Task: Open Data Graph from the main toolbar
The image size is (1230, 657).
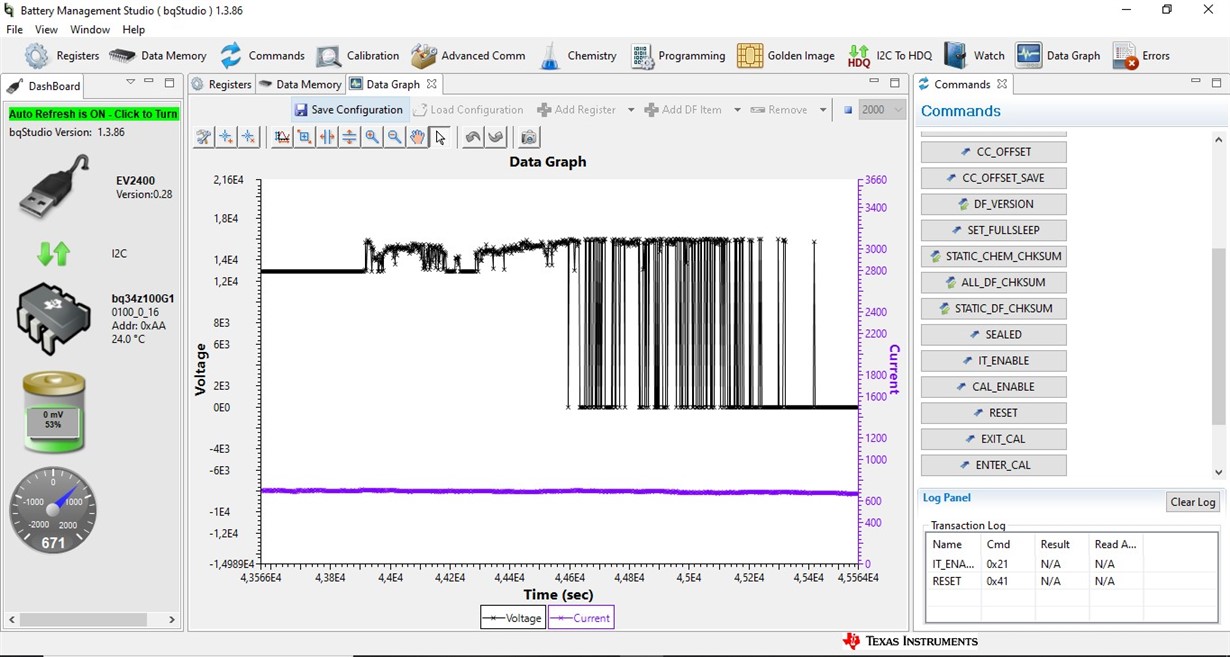Action: click(x=1058, y=56)
